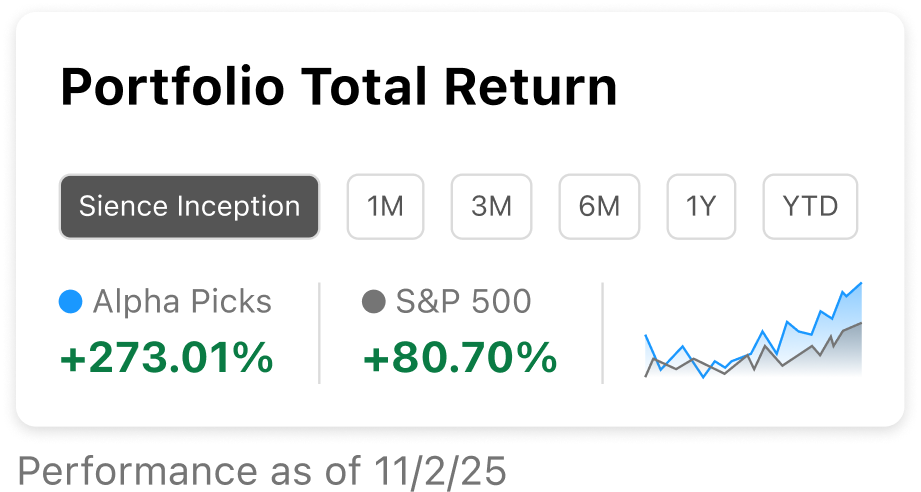Click the Portfolio Total Return heading
The image size is (921, 492).
(339, 88)
